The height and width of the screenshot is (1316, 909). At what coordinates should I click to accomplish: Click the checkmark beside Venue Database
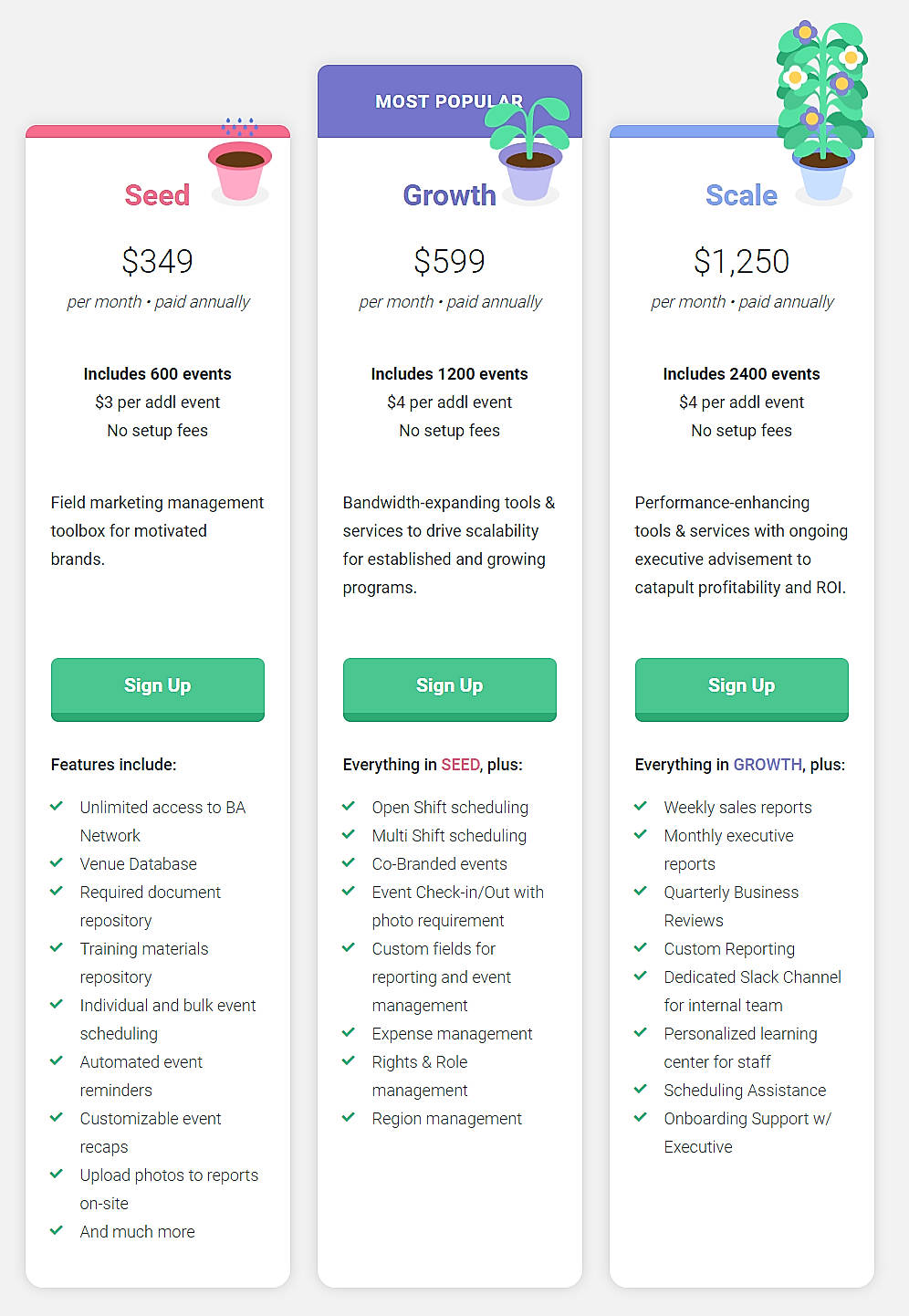point(57,862)
